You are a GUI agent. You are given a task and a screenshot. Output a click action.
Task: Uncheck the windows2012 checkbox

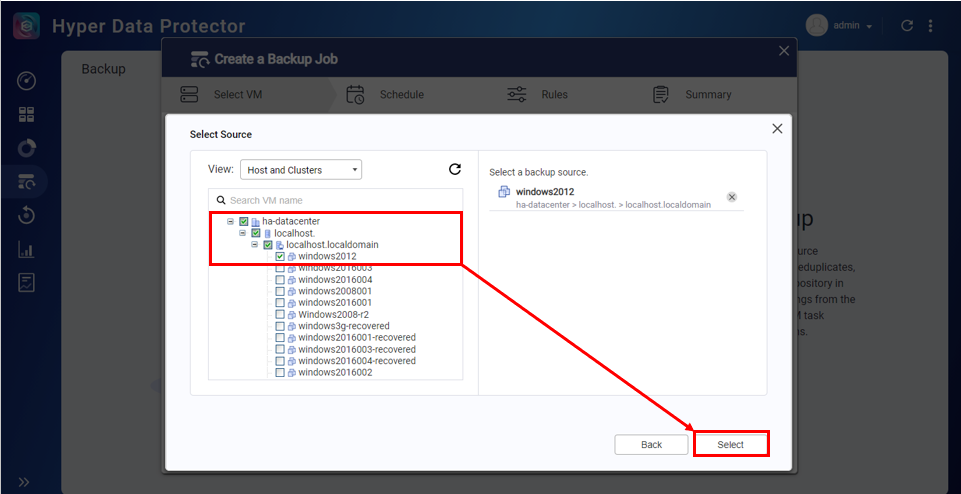pyautogui.click(x=280, y=256)
